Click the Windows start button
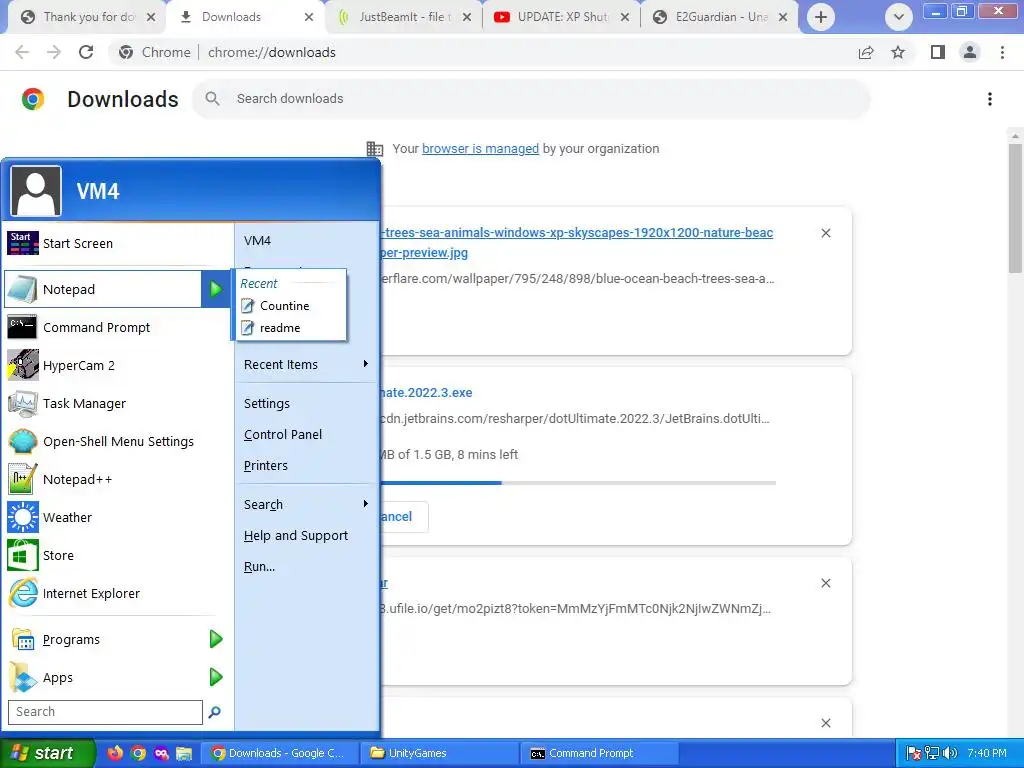 [47, 753]
